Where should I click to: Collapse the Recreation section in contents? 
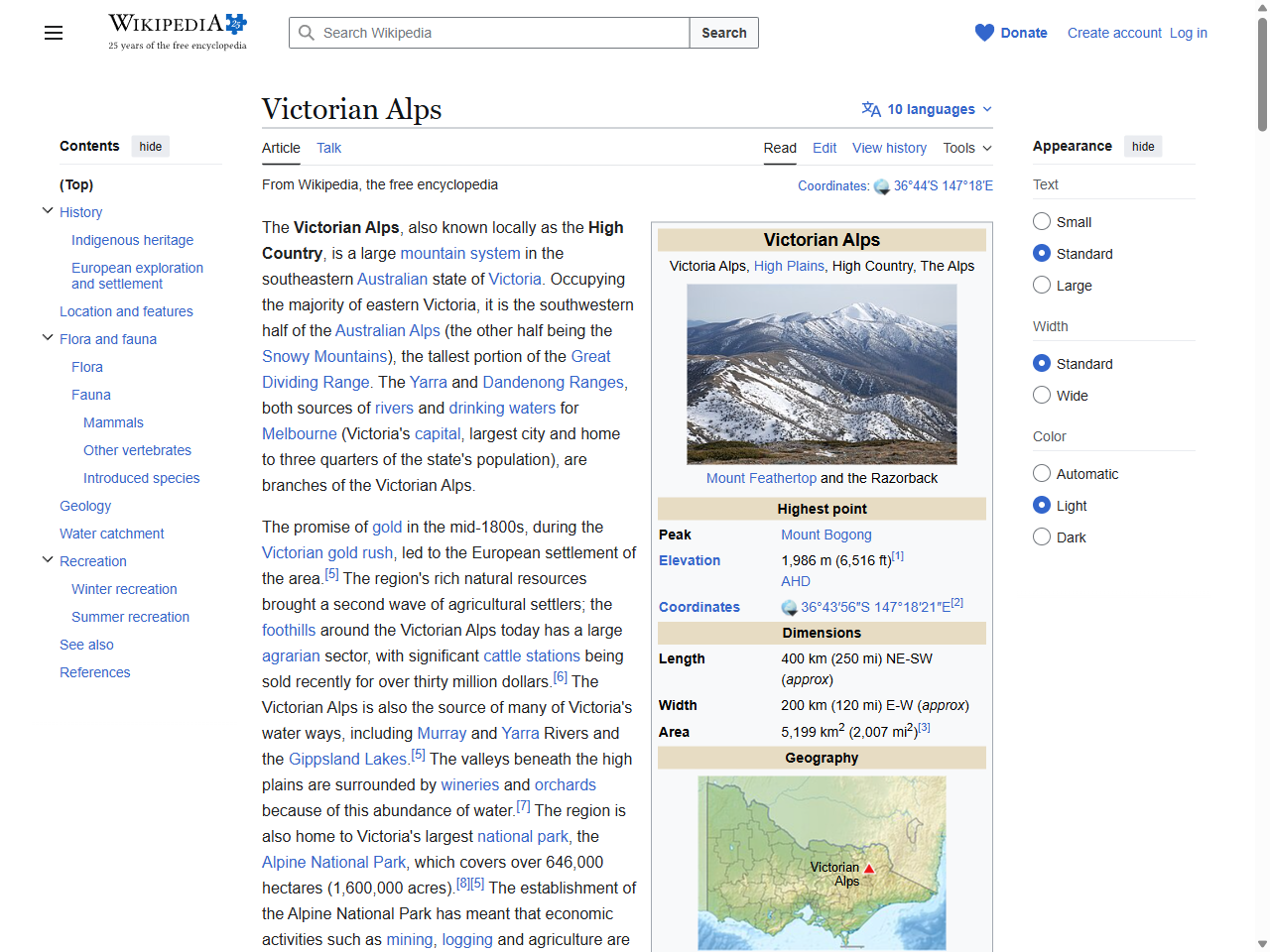(48, 560)
